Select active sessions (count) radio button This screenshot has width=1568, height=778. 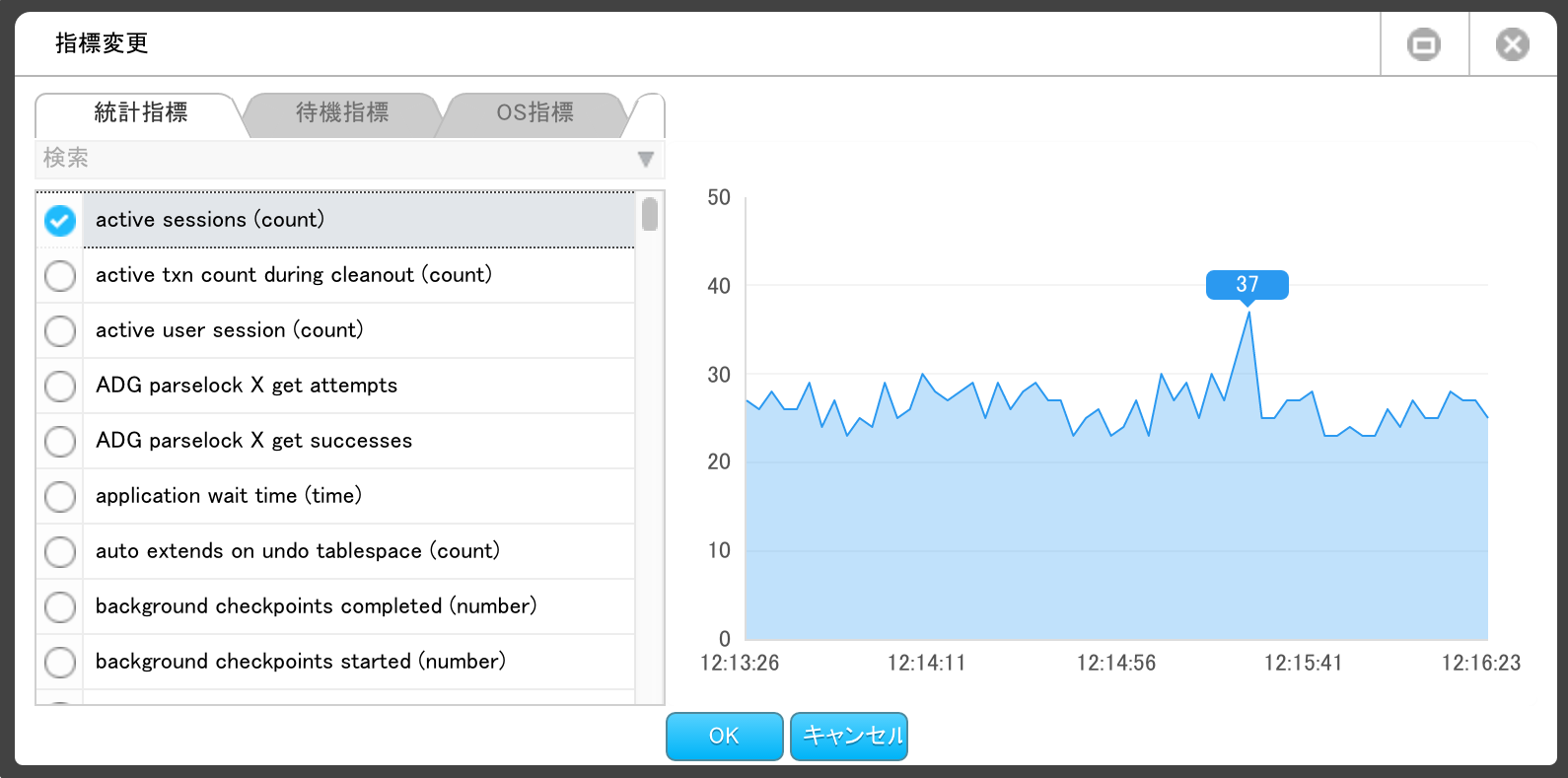(60, 220)
